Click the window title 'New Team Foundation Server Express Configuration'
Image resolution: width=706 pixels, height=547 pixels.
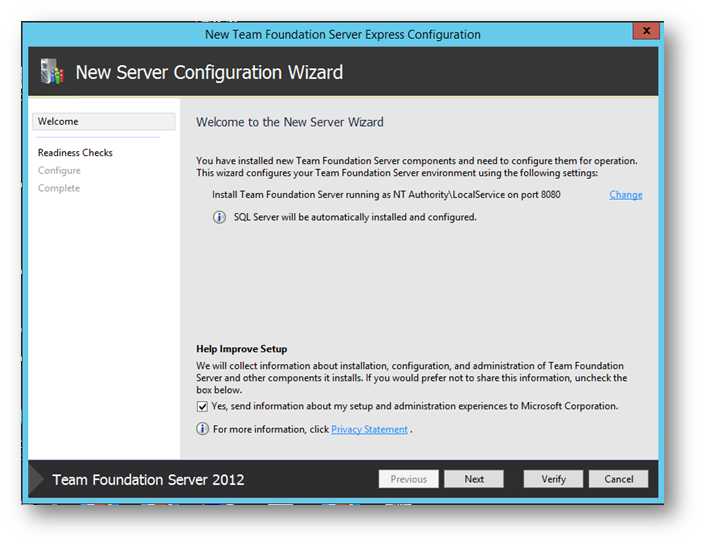[343, 35]
